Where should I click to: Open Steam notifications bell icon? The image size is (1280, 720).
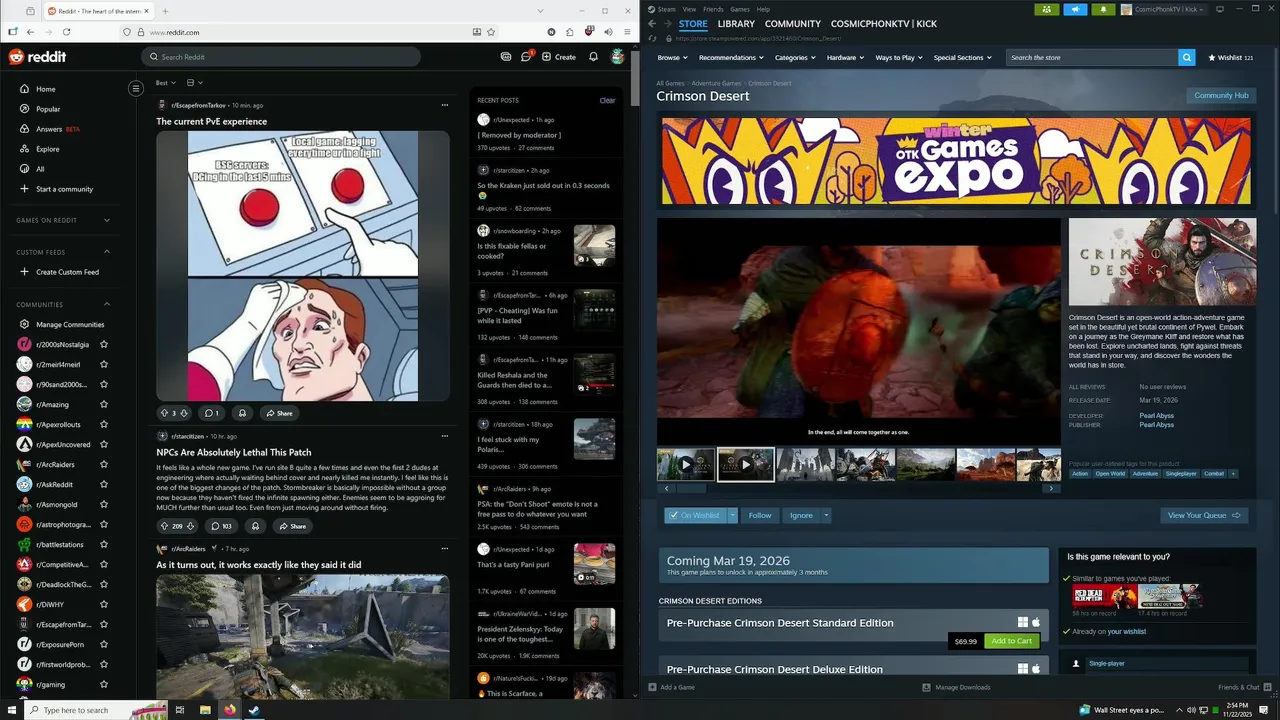(x=1104, y=9)
